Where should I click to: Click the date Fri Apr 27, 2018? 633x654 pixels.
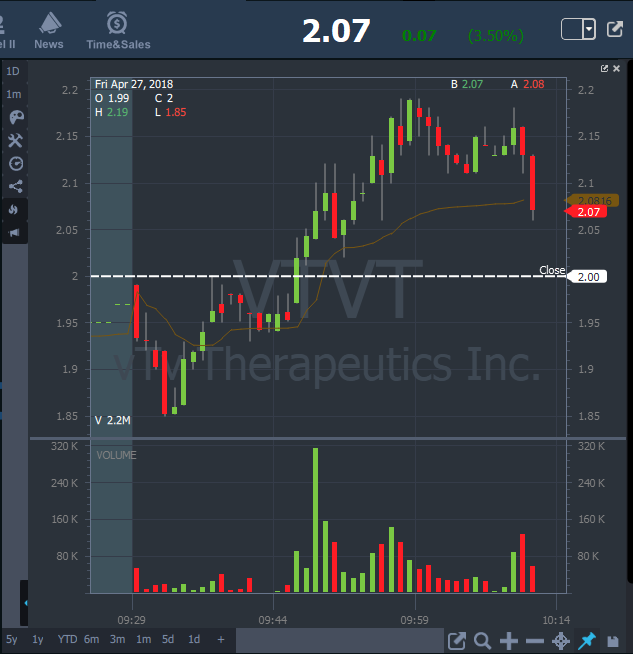(134, 84)
